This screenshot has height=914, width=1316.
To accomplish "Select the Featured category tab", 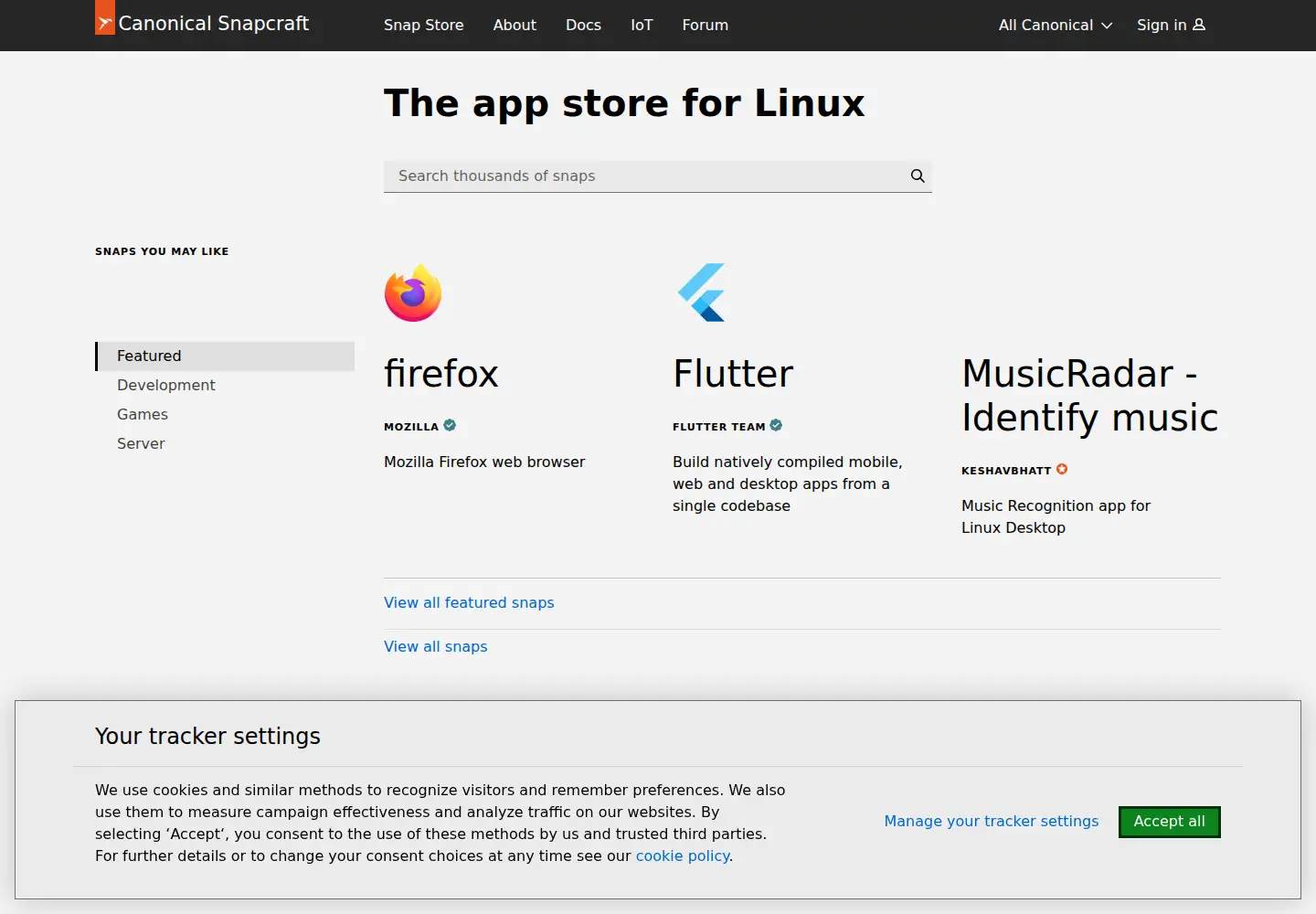I will click(225, 356).
